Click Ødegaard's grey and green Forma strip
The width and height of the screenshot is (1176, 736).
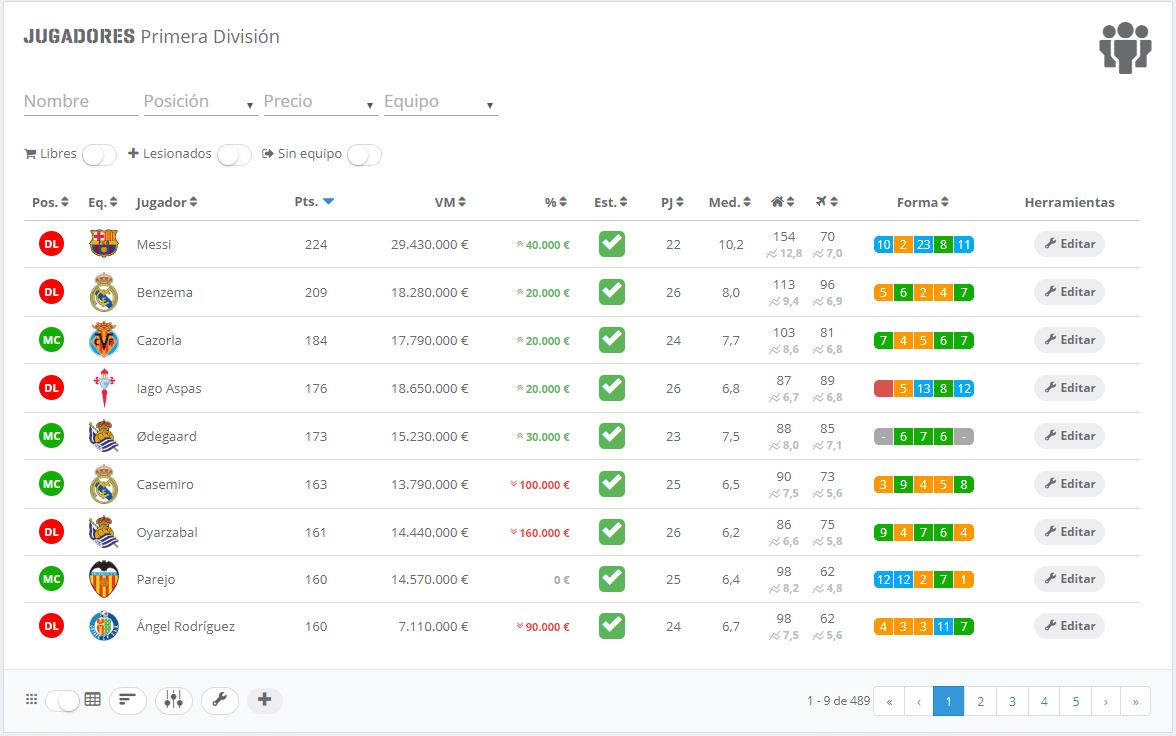[924, 437]
